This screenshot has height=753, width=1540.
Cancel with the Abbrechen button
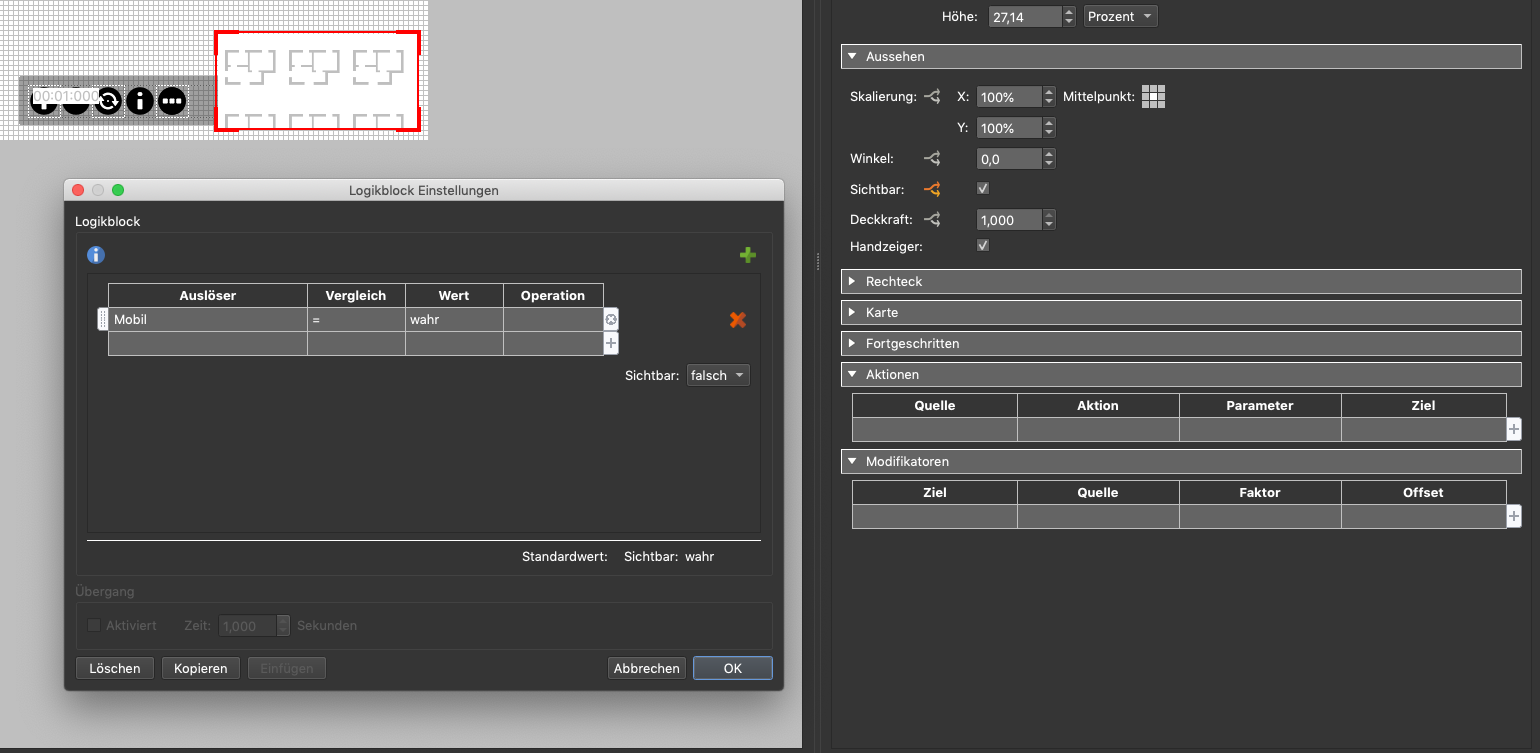tap(647, 668)
